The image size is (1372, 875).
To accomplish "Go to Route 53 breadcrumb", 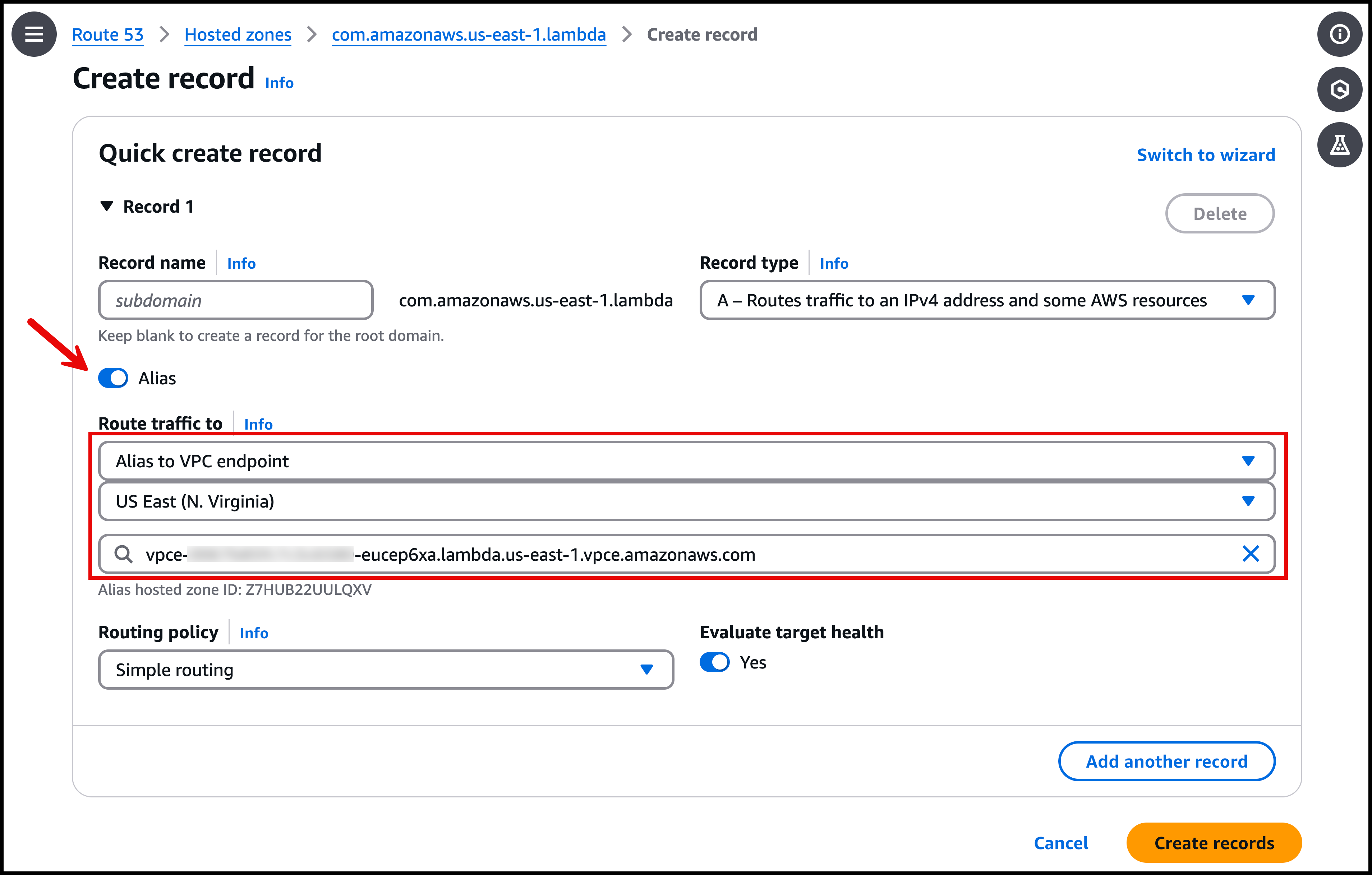I will [108, 35].
